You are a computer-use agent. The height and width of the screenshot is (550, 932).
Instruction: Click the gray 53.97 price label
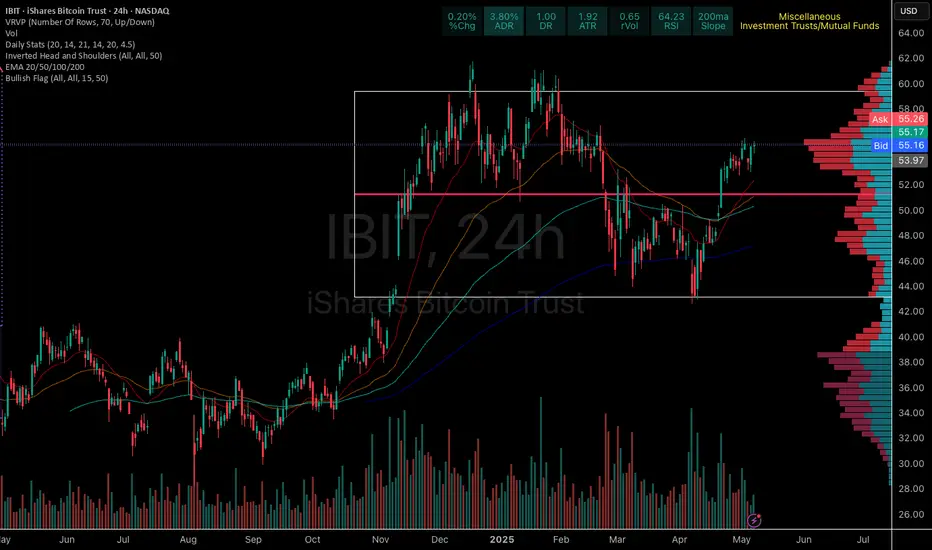point(910,161)
